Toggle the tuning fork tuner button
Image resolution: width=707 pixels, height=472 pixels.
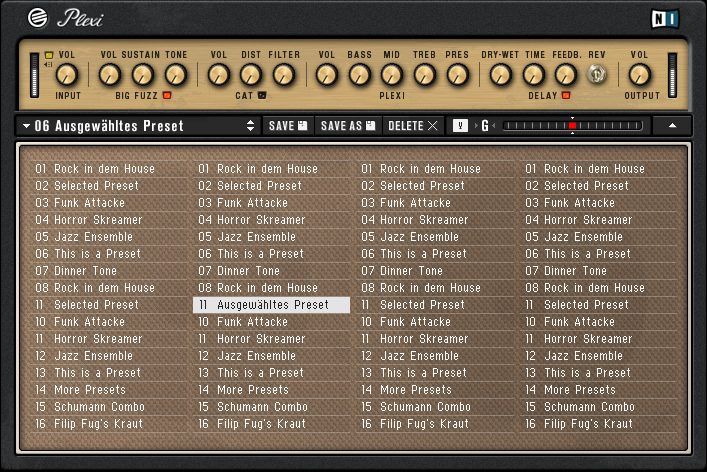click(x=460, y=126)
